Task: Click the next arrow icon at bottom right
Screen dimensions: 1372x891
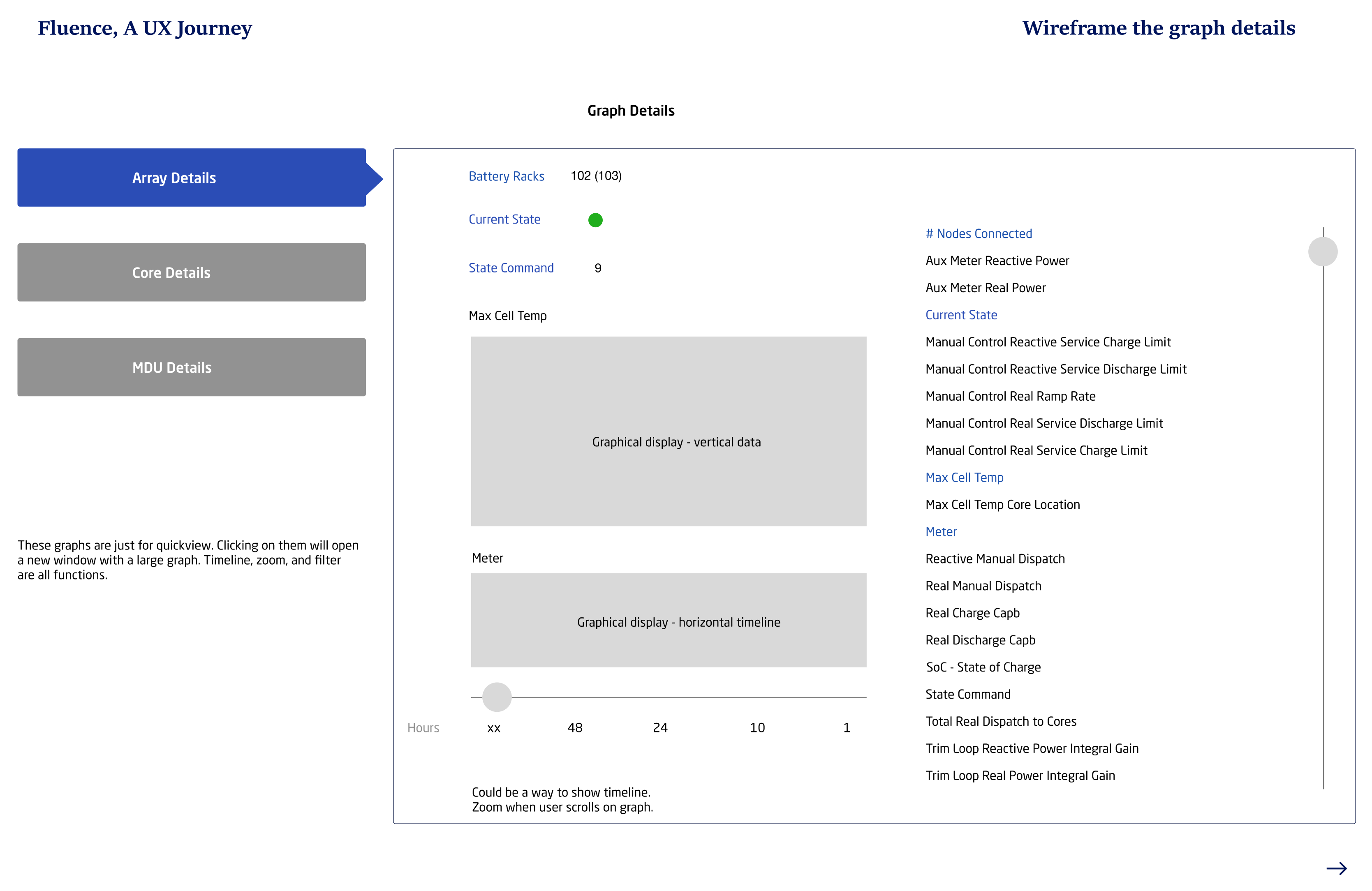Action: 1336,868
